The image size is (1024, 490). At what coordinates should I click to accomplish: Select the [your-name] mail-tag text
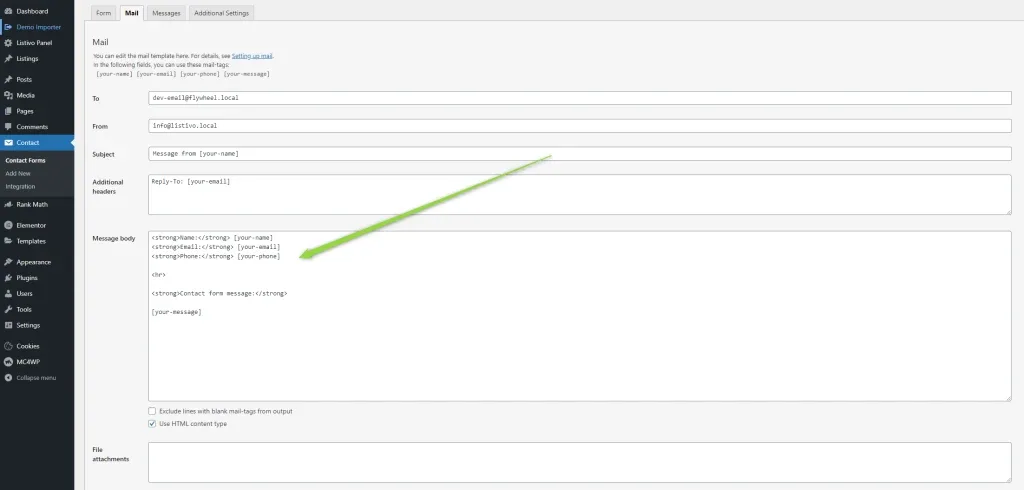tap(114, 74)
